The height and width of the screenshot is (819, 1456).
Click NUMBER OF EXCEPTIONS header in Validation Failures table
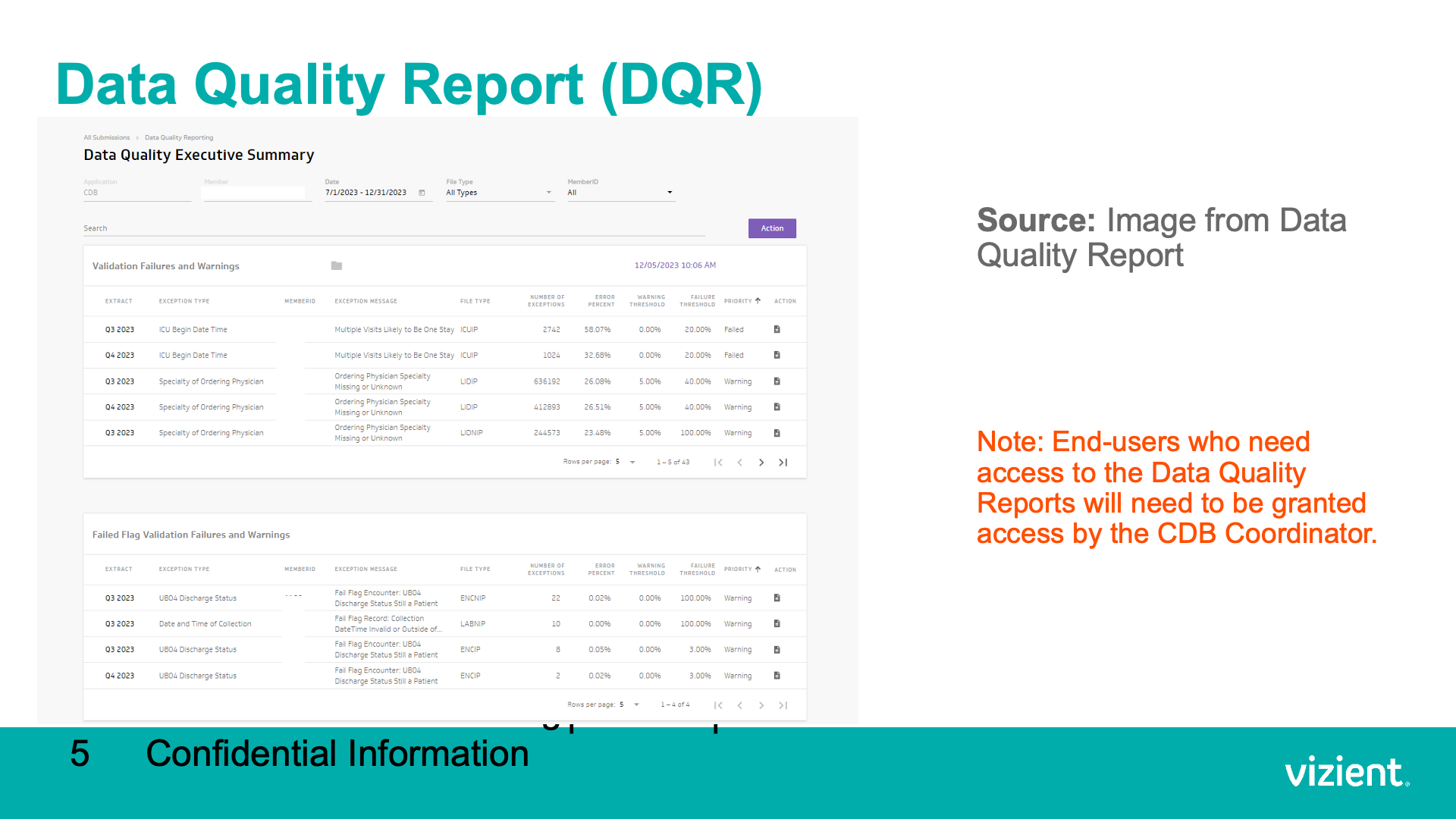click(x=546, y=301)
